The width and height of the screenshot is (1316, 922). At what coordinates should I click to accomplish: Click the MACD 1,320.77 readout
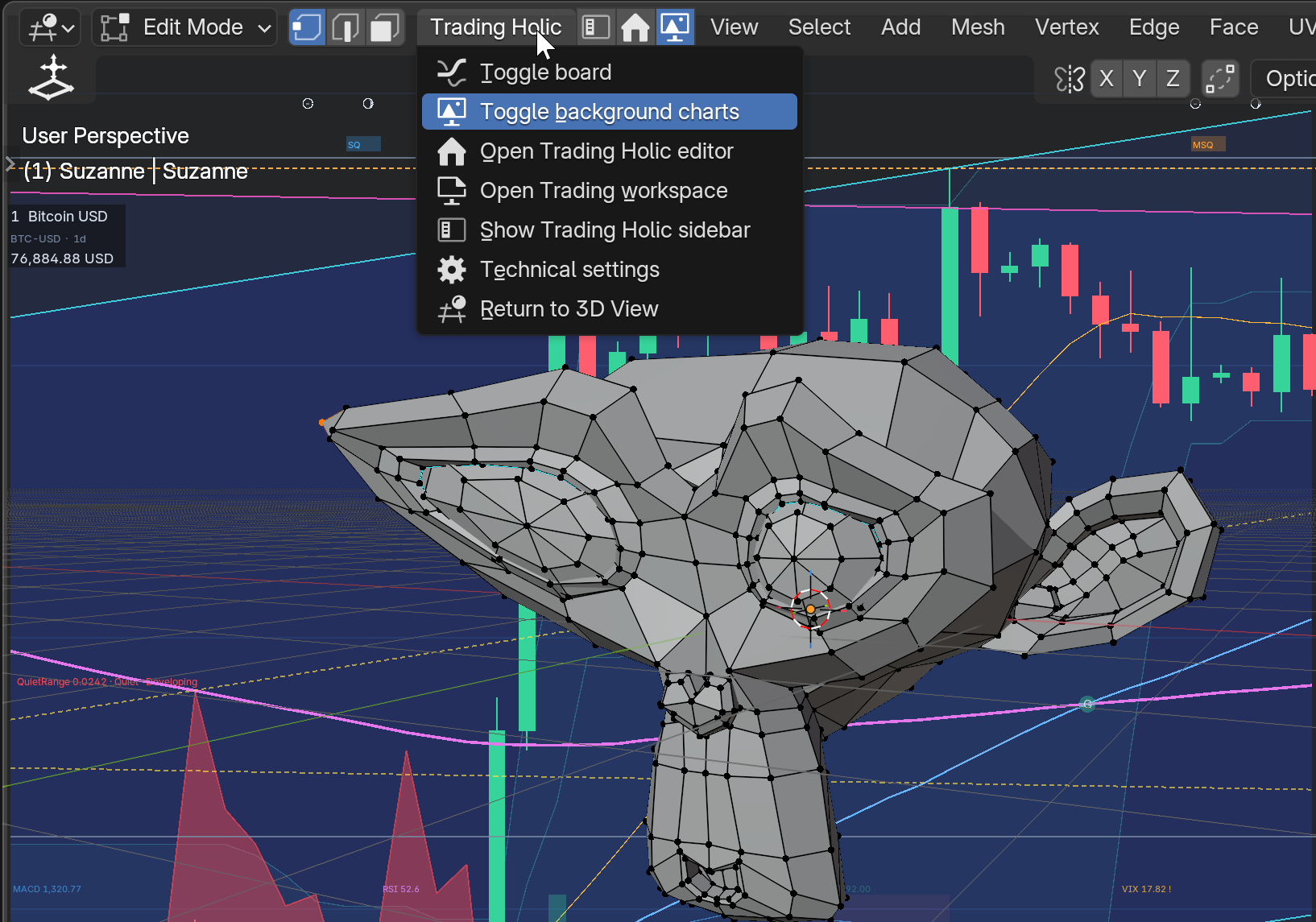point(47,889)
